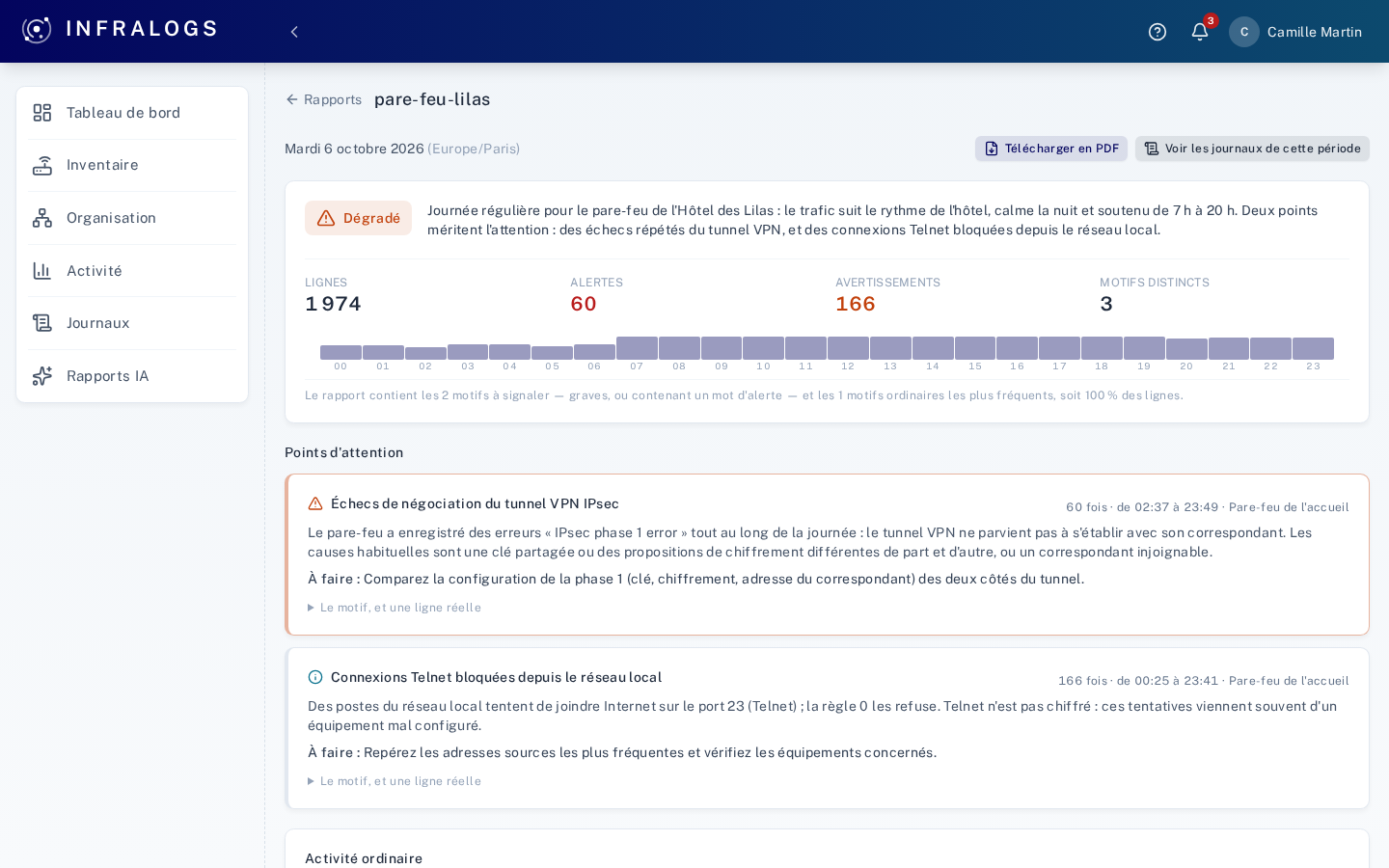
Task: Click the alert count 60
Action: [584, 304]
